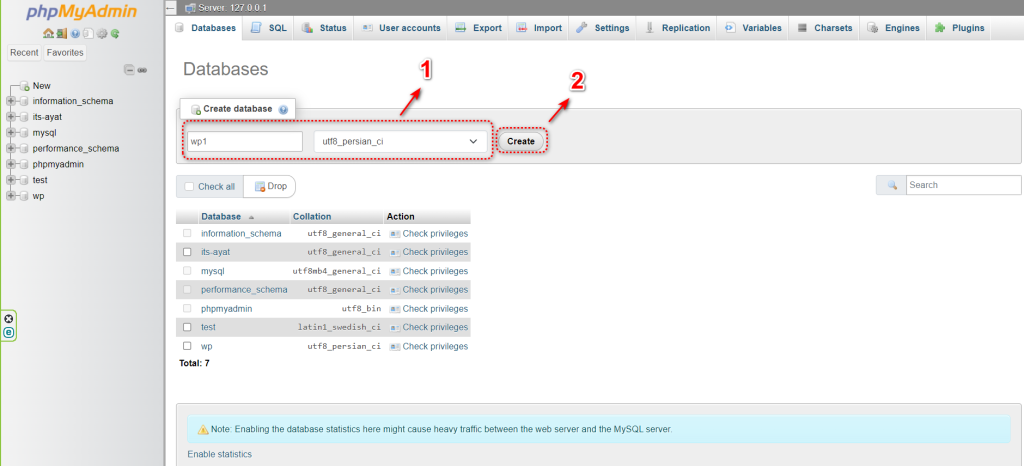Image resolution: width=1024 pixels, height=466 pixels.
Task: Click the Create button
Action: [521, 141]
